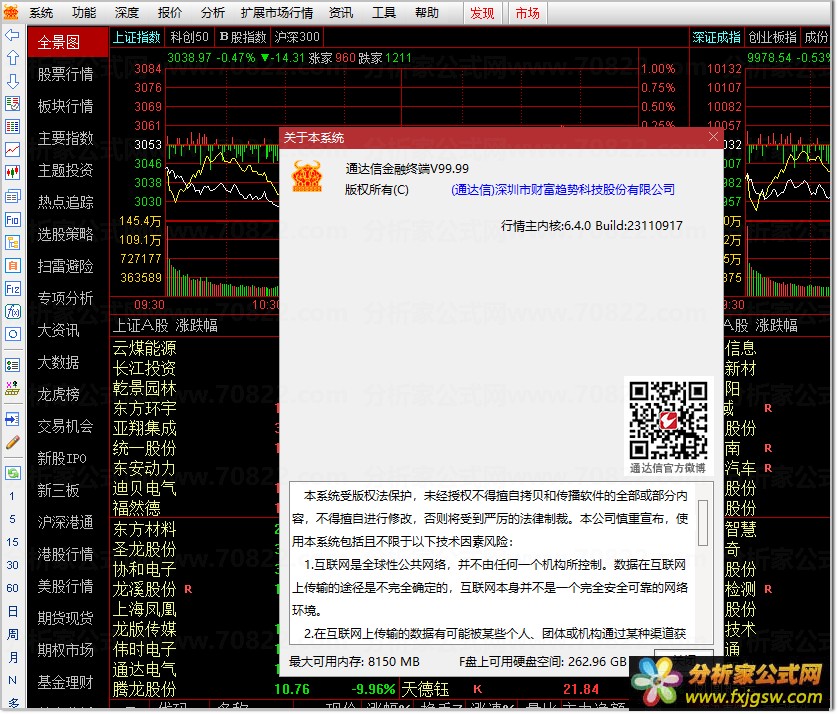Open the quote list with checkmark icon

click(x=12, y=104)
